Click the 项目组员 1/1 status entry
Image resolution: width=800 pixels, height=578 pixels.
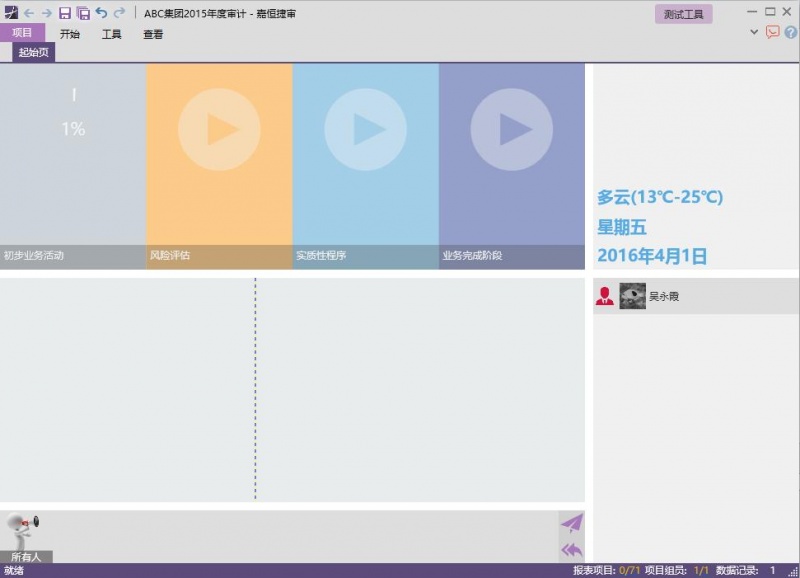(x=677, y=570)
